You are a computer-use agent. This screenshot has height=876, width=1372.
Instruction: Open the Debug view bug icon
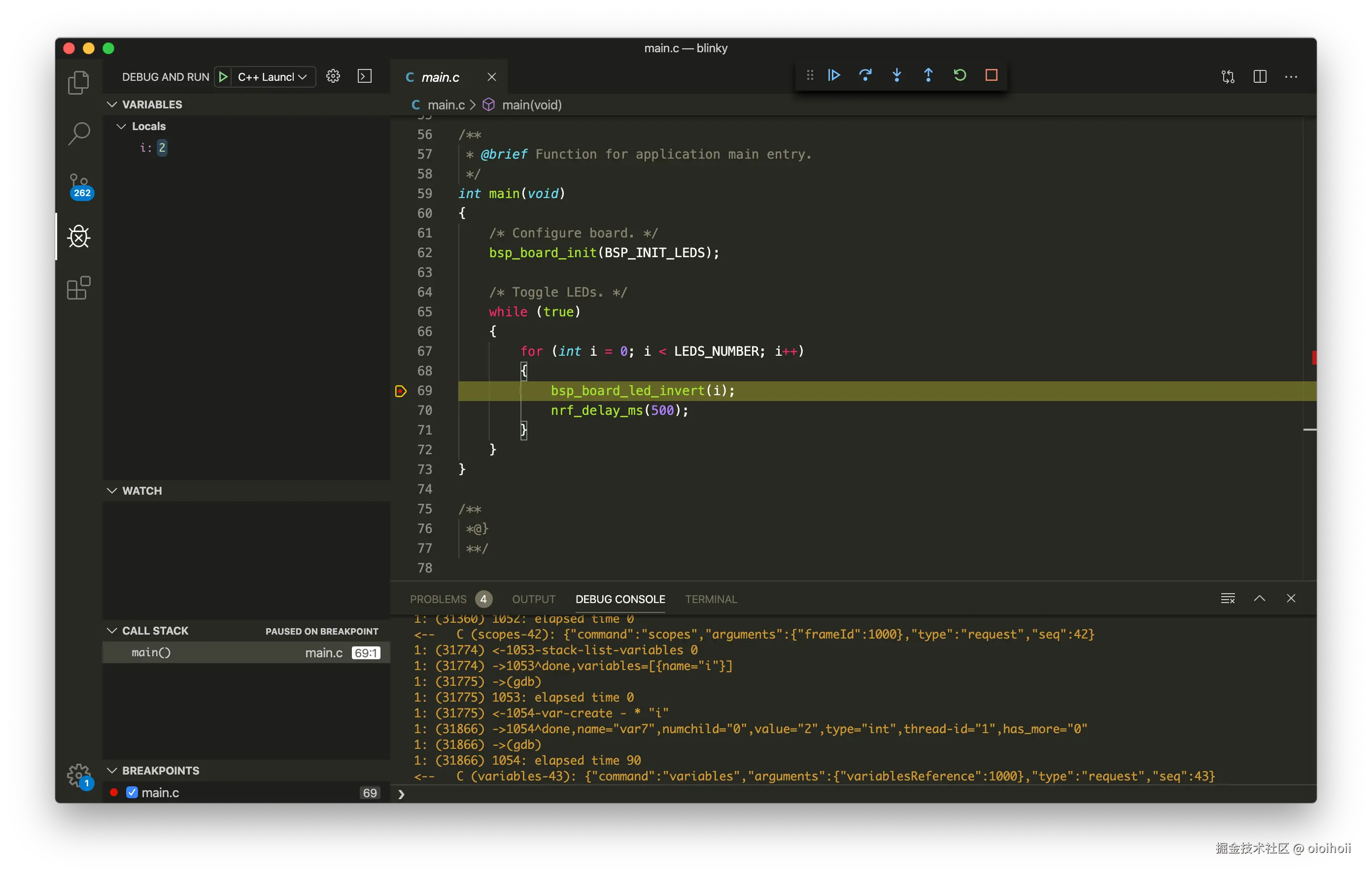click(x=79, y=236)
